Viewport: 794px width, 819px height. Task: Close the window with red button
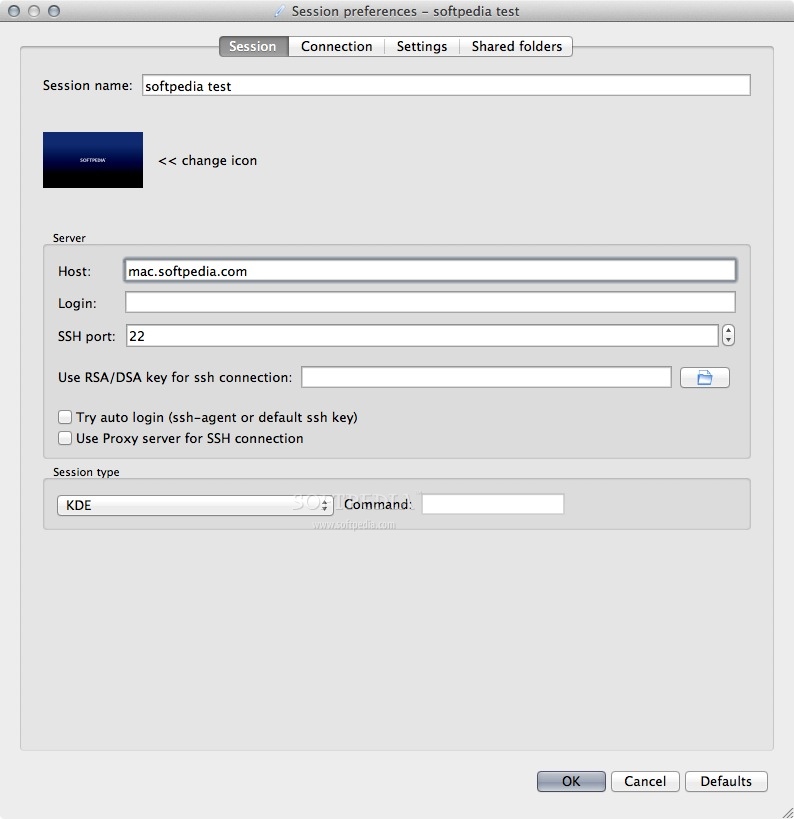[x=14, y=11]
